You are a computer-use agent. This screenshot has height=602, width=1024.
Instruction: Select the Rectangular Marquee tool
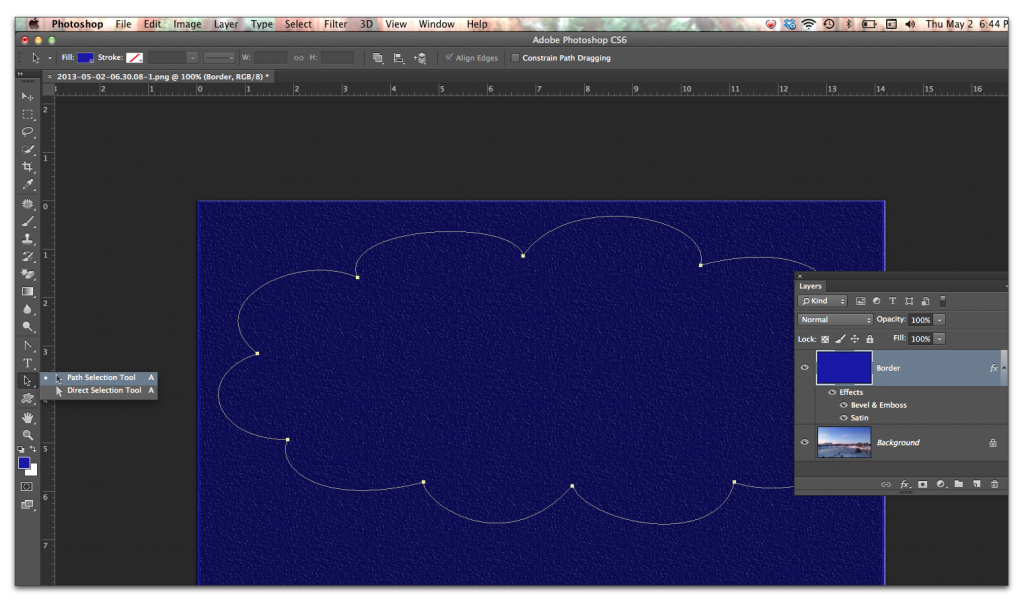pos(27,114)
